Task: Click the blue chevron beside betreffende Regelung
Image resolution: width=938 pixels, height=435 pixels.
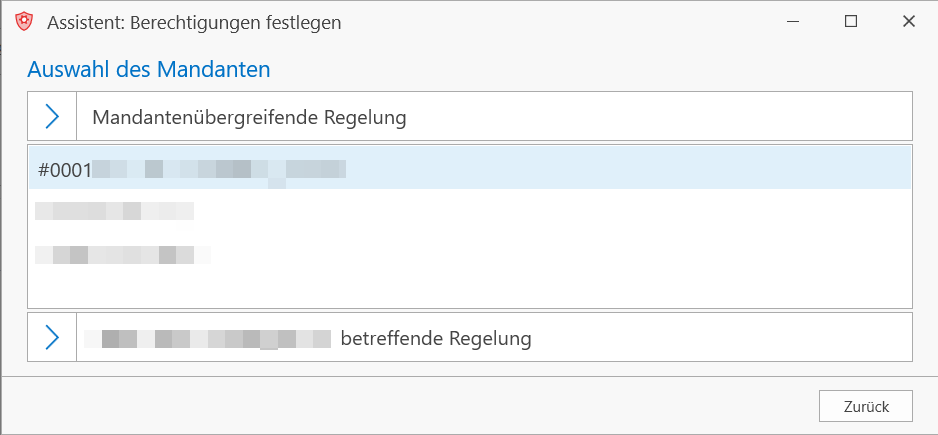Action: coord(52,337)
